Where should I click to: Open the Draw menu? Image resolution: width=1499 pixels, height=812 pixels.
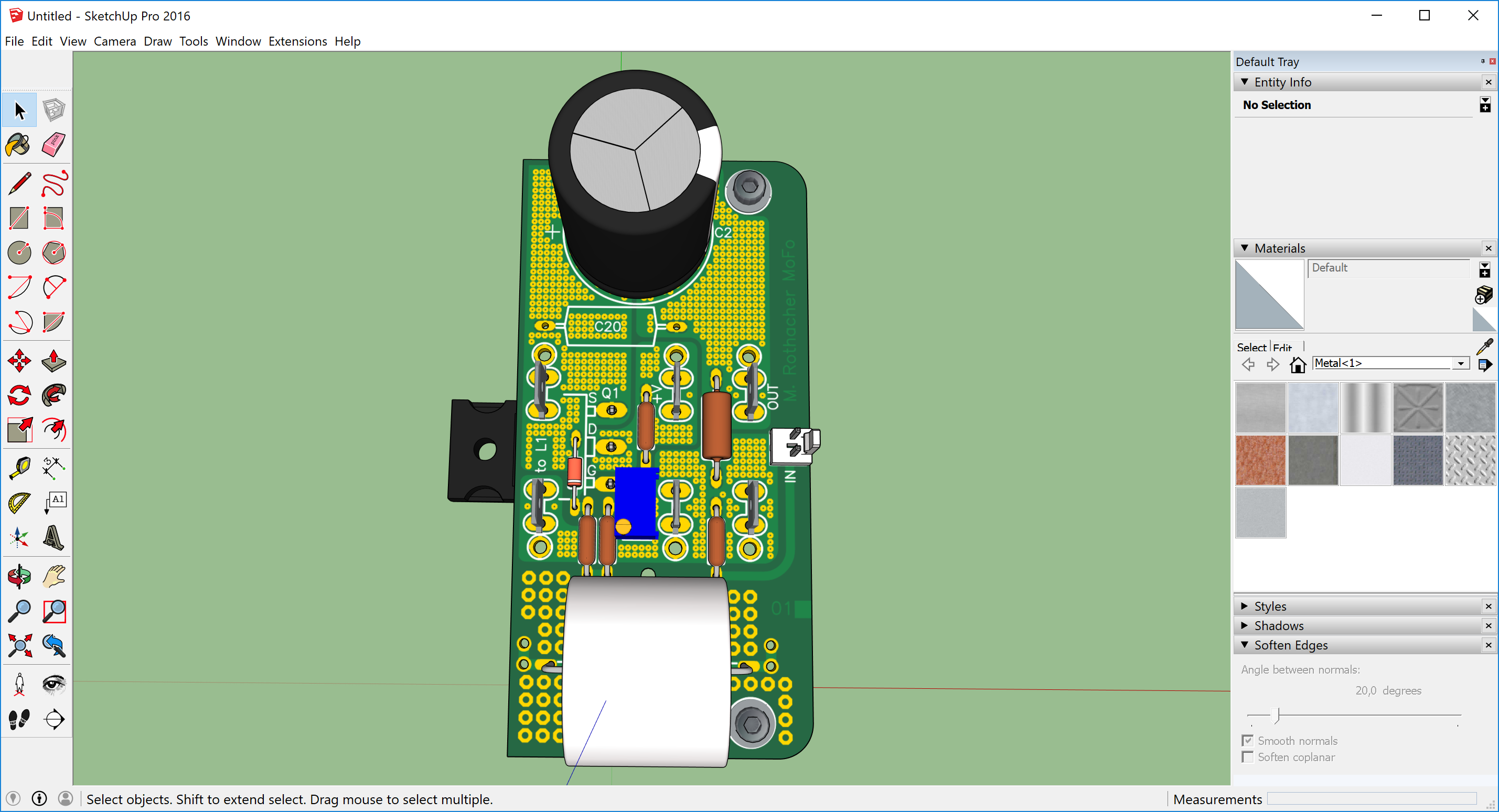pos(158,41)
